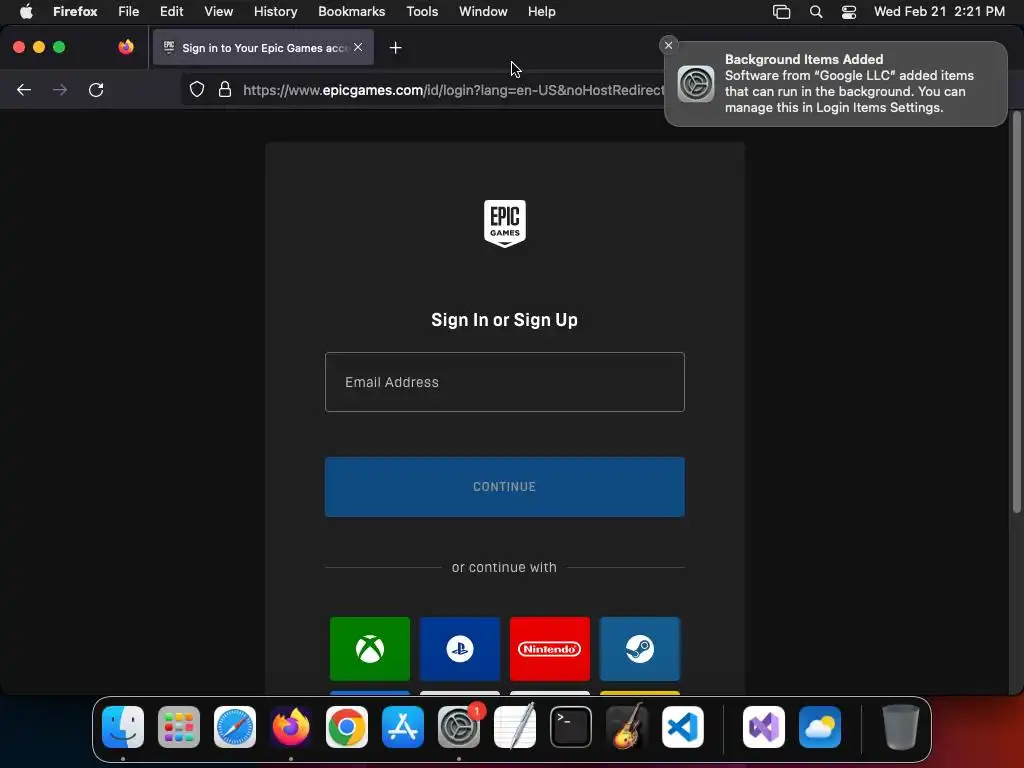Click the page vertical scrollbar
The height and width of the screenshot is (768, 1024).
[1016, 313]
